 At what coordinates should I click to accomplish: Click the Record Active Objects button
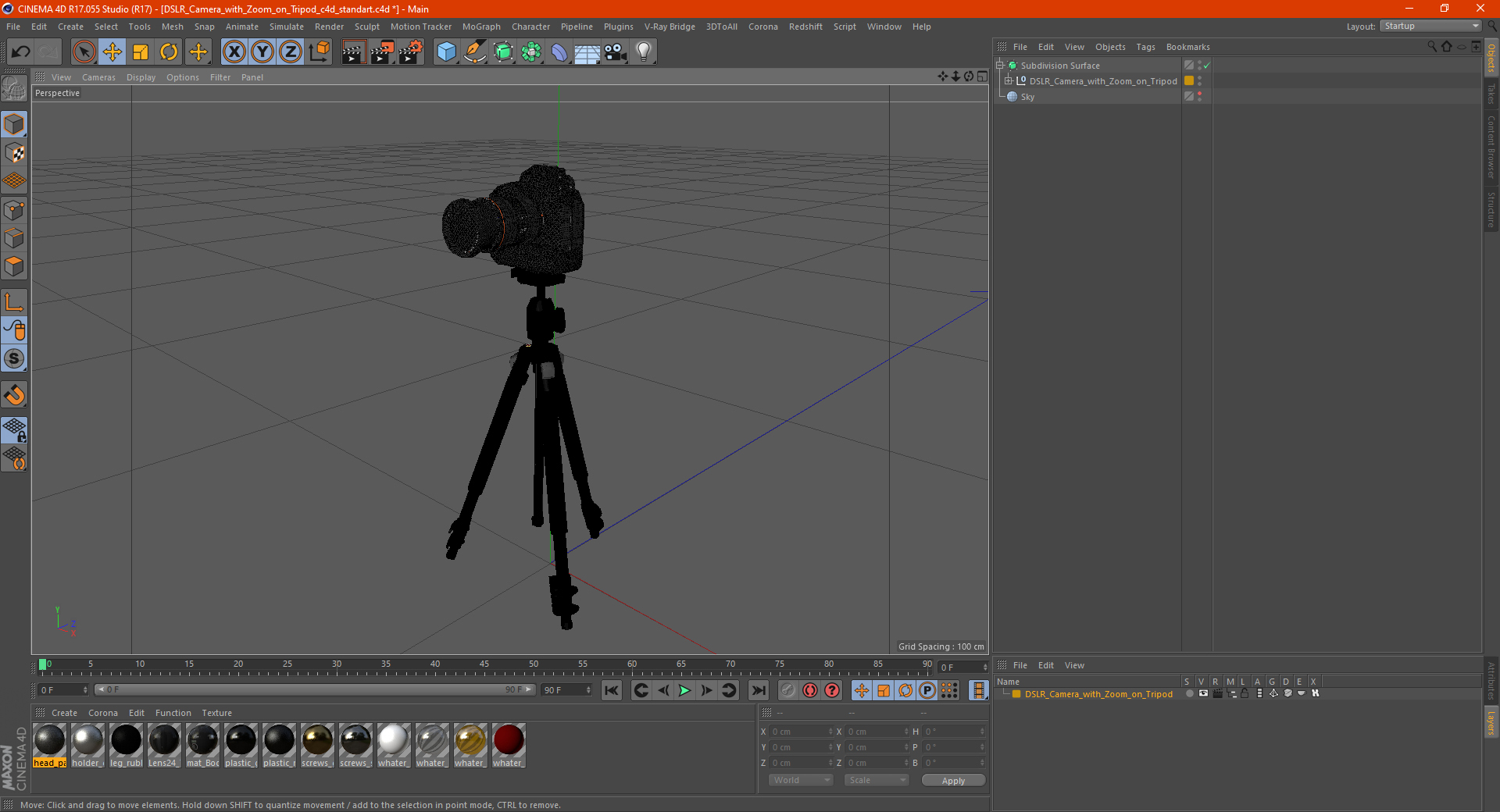pos(788,690)
